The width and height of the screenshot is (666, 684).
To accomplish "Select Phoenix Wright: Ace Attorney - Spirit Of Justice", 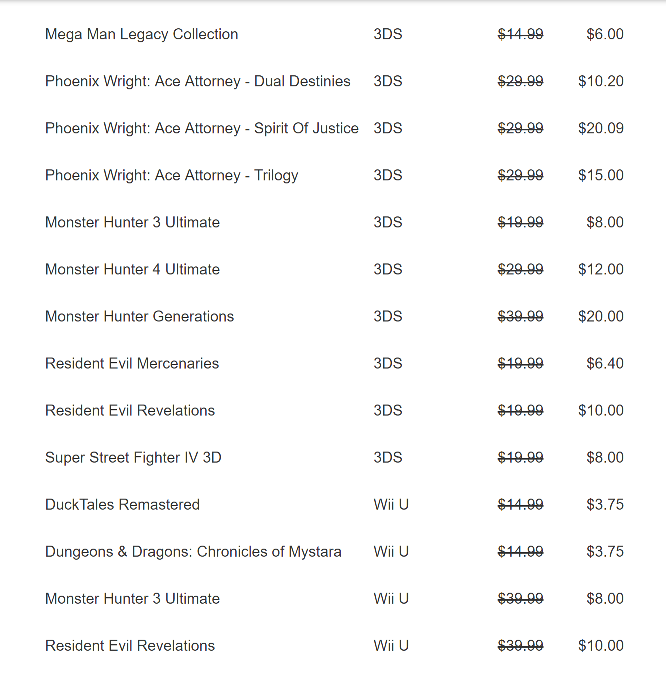I will coord(201,128).
